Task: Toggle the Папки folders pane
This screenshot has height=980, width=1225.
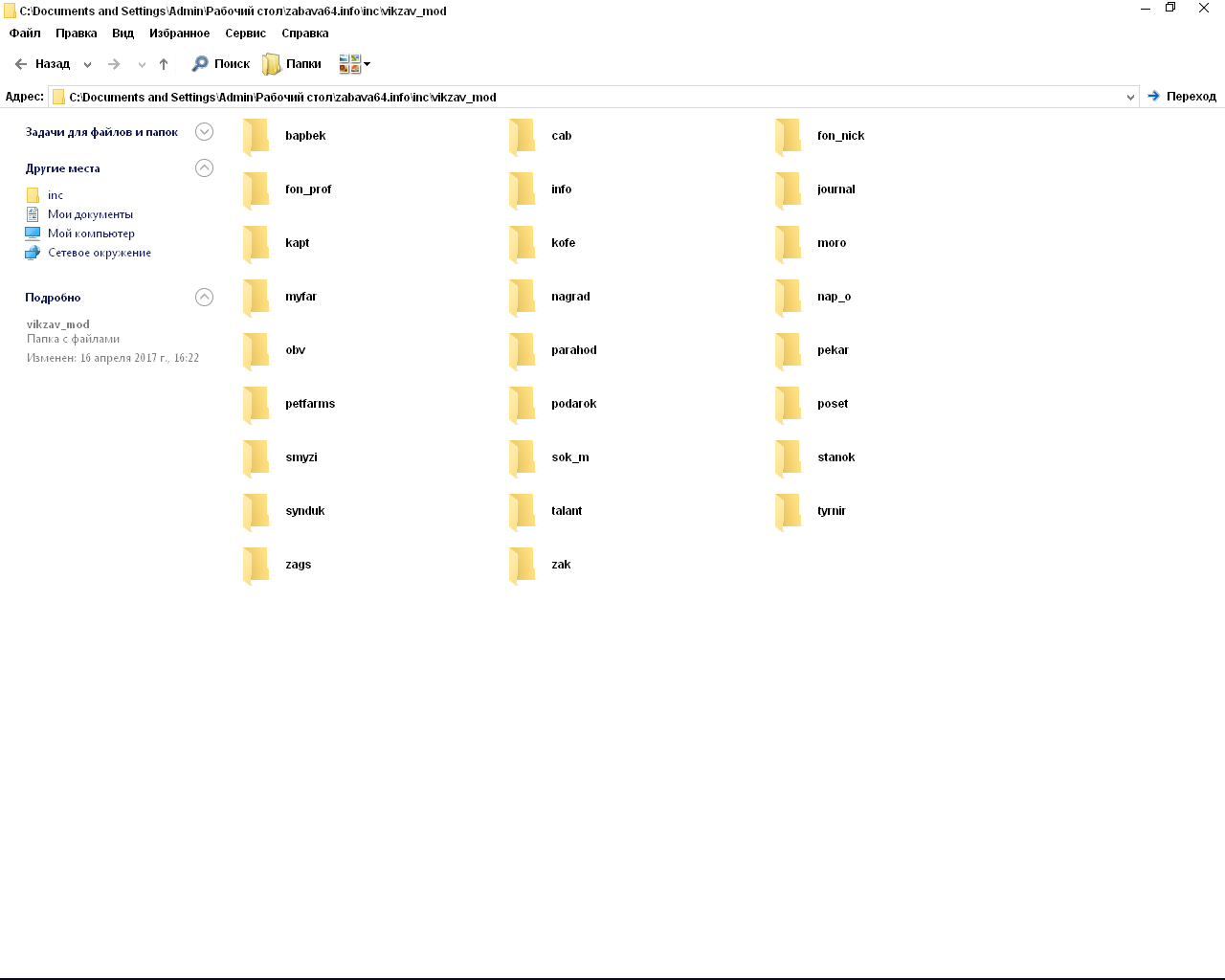Action: [x=292, y=64]
